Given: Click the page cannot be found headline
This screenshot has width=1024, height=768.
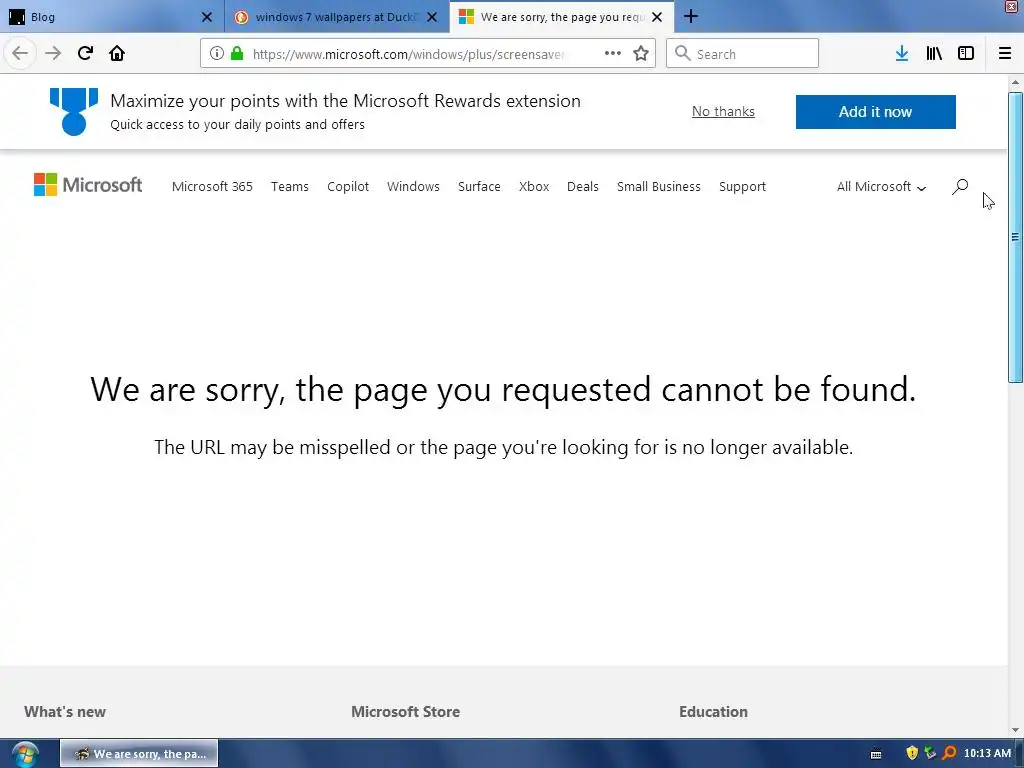Looking at the screenshot, I should [503, 390].
